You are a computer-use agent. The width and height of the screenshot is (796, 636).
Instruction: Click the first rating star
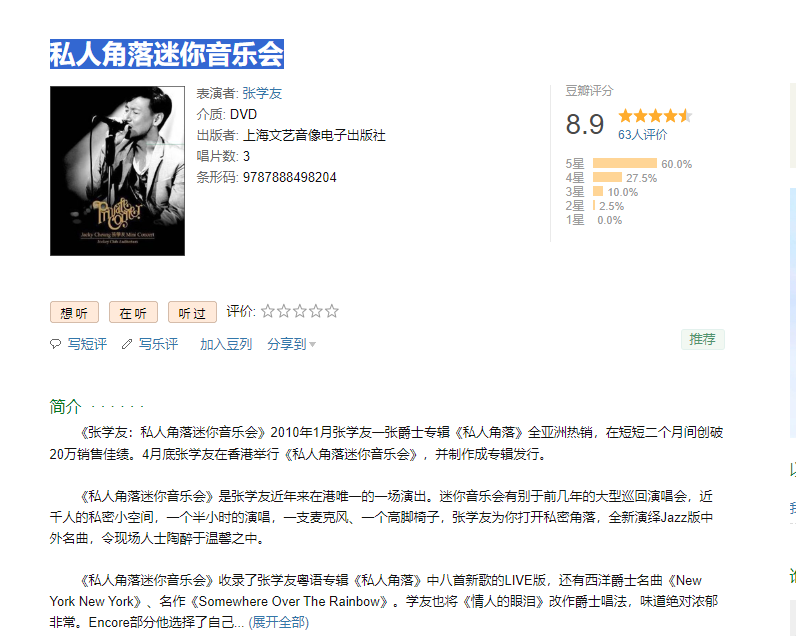[268, 311]
